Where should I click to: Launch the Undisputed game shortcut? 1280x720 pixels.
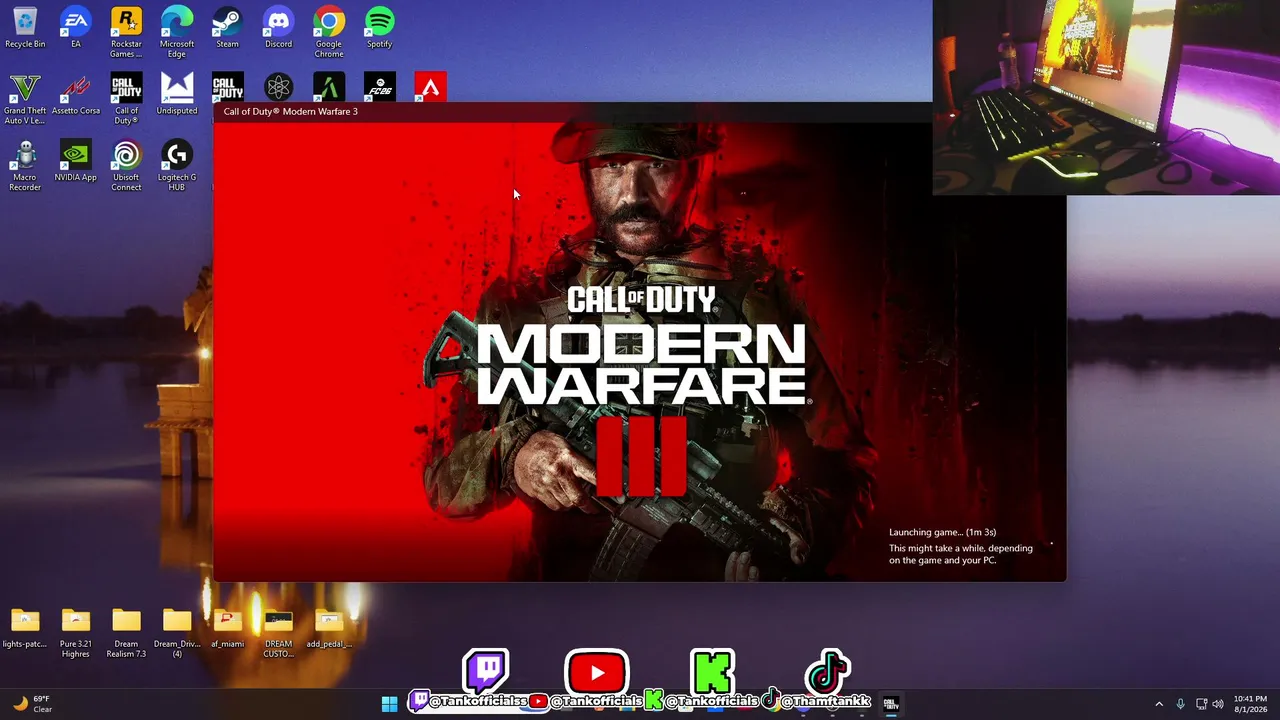[177, 95]
